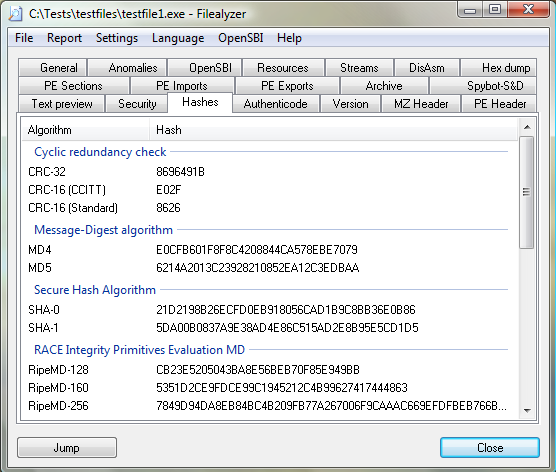Image resolution: width=556 pixels, height=472 pixels.
Task: Open the File menu
Action: [x=24, y=38]
